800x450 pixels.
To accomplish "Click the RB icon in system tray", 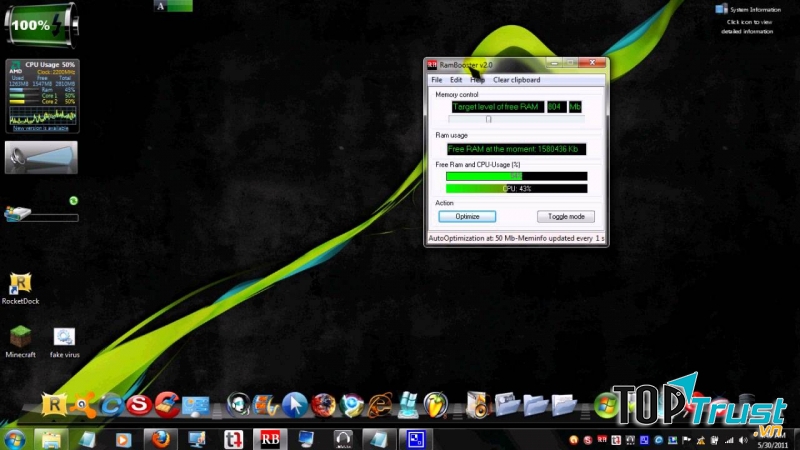I will [x=602, y=439].
